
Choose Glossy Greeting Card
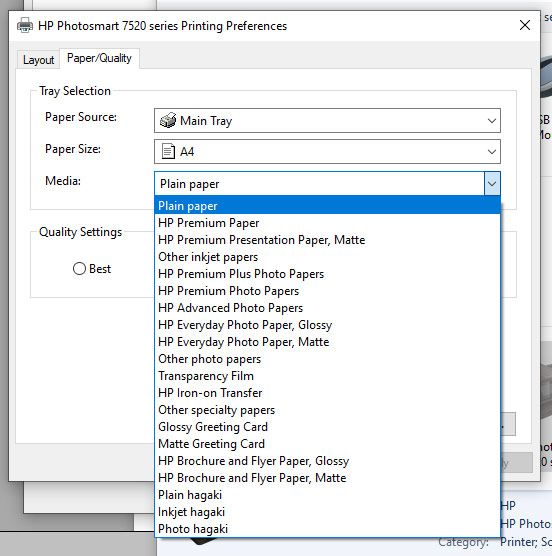click(x=327, y=427)
